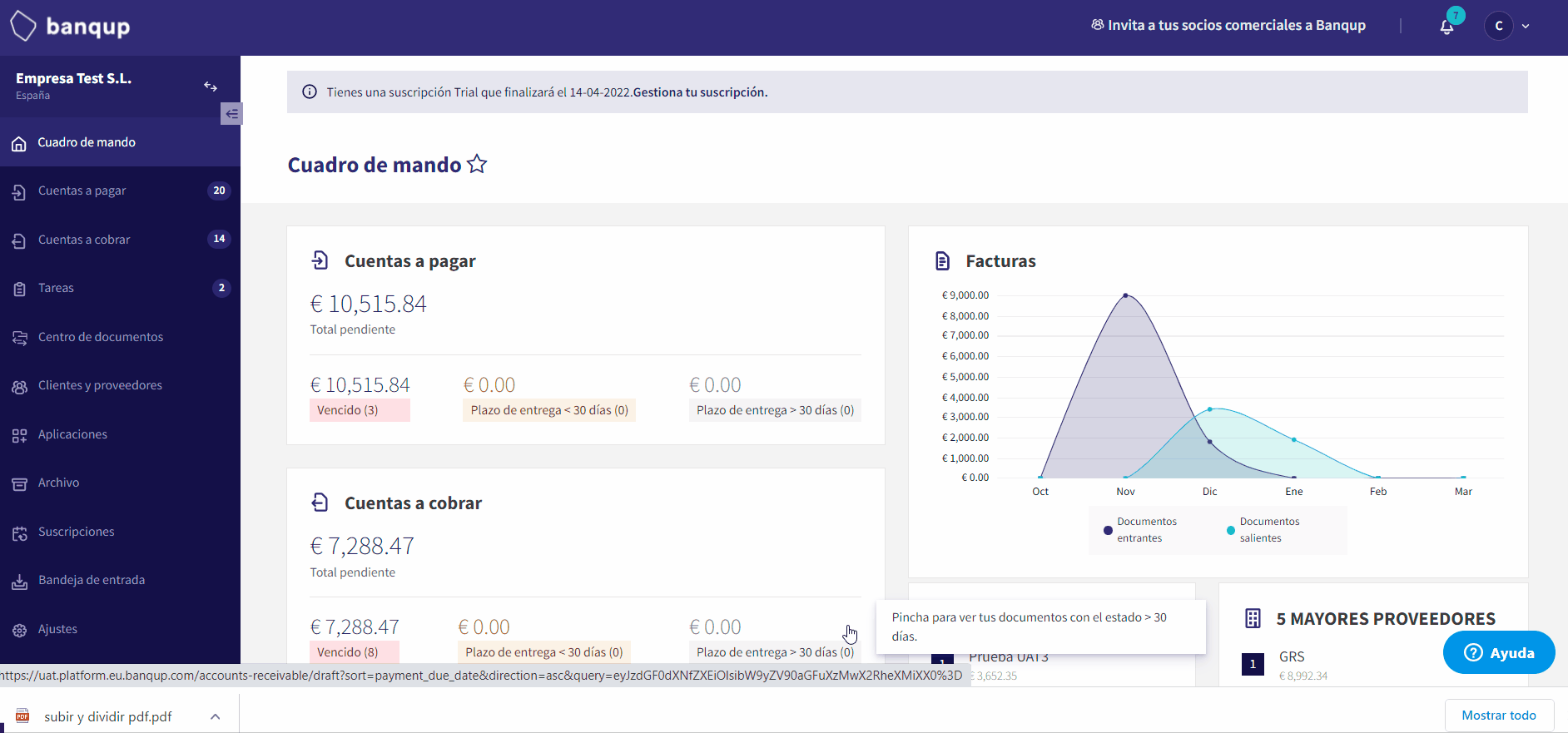Click the Nov peak data point on chart
Viewport: 1568px width, 733px height.
point(1125,295)
